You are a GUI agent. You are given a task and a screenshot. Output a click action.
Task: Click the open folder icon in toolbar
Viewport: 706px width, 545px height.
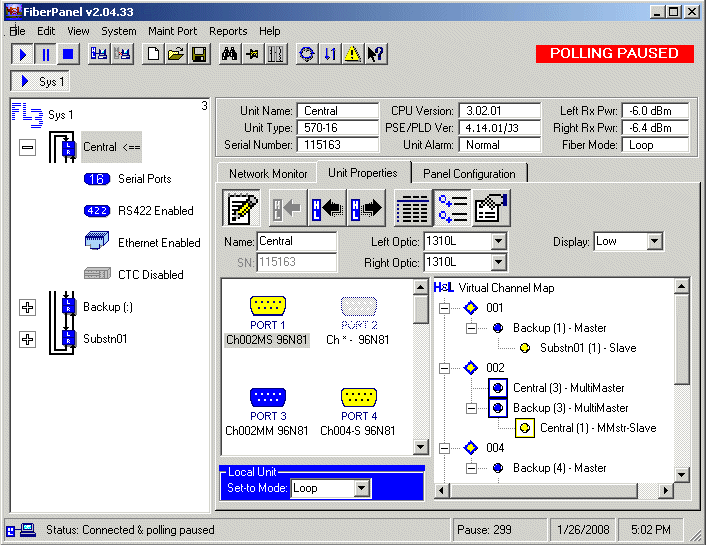point(176,54)
